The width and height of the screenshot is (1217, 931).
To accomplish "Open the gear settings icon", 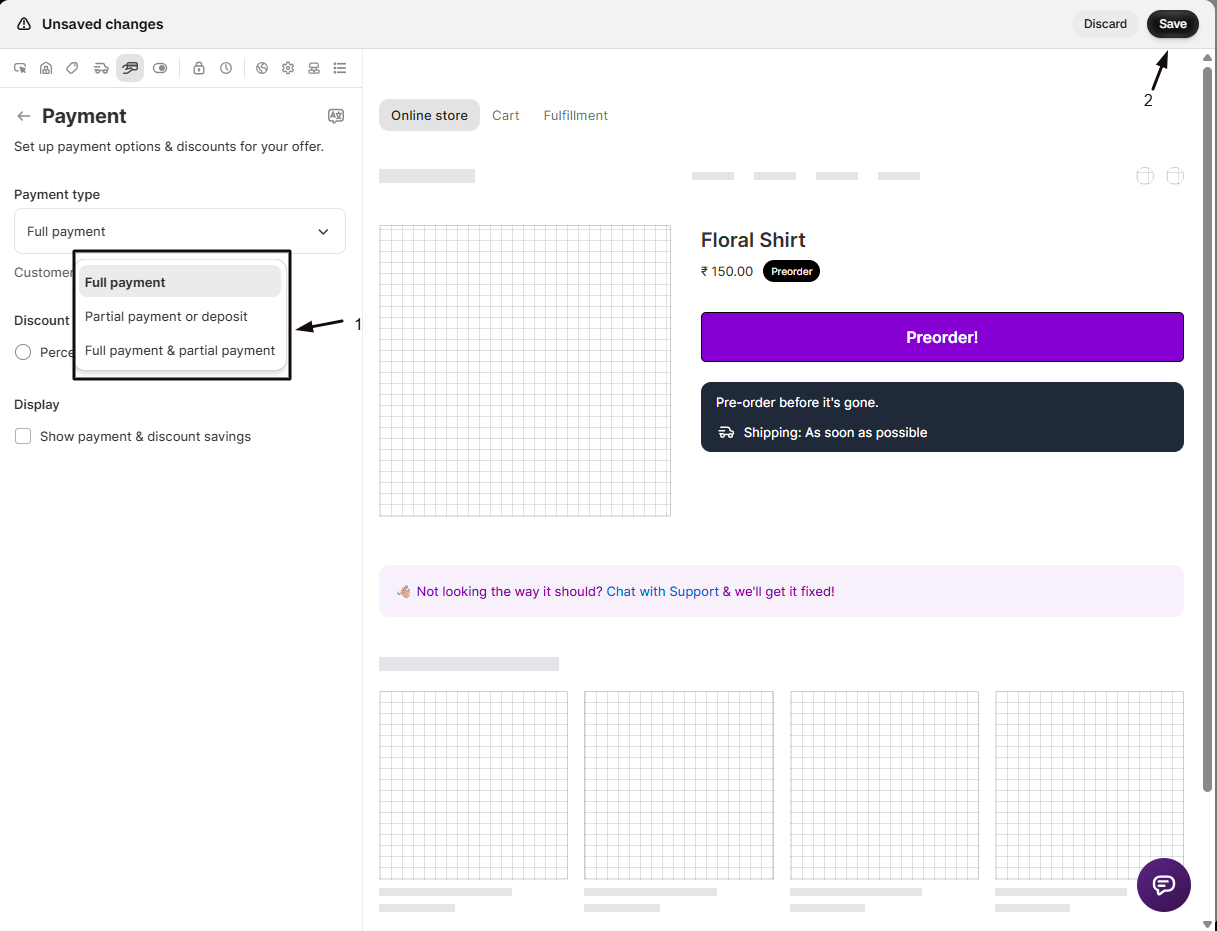I will click(288, 68).
